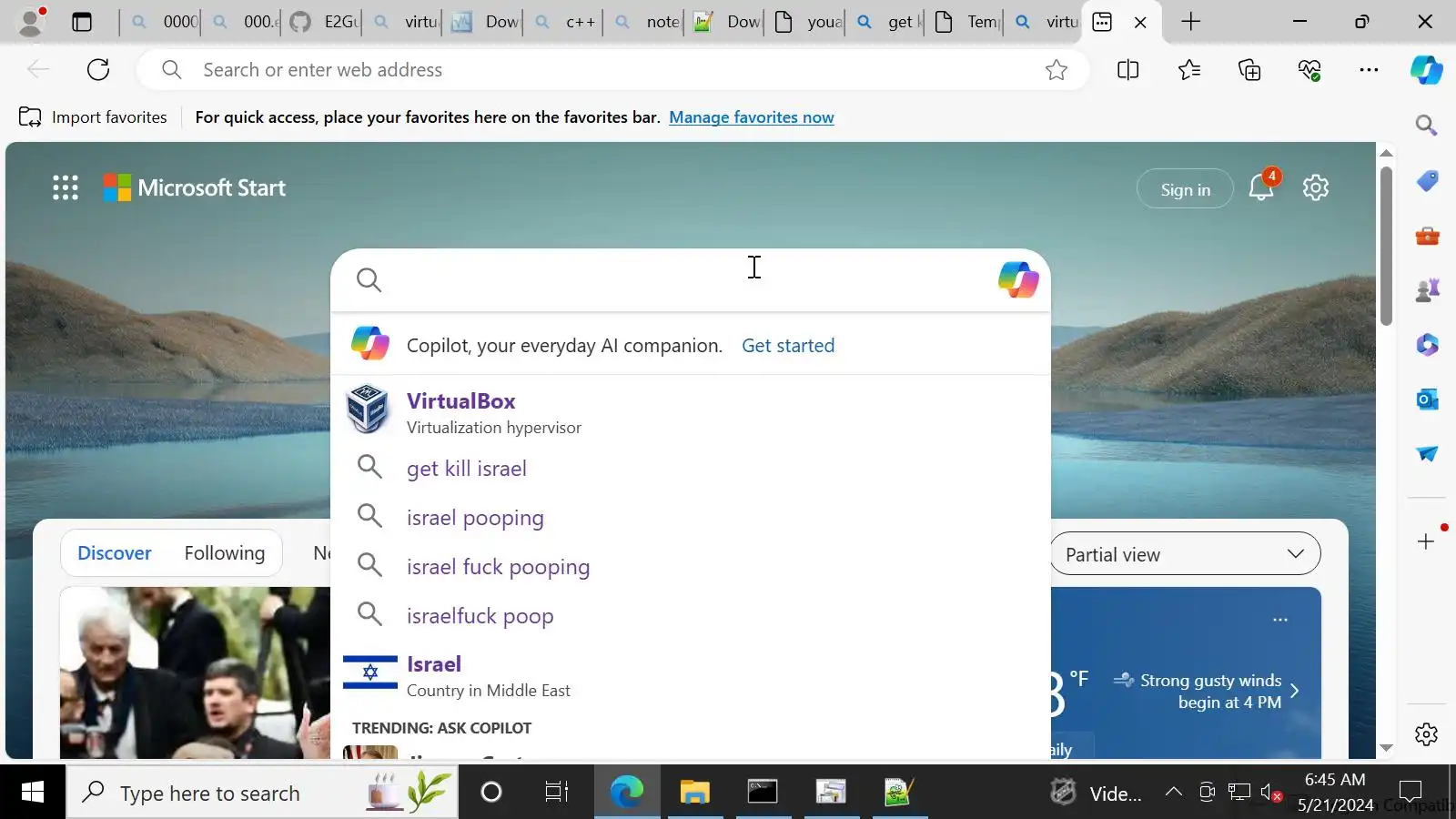Click Get started Copilot link
This screenshot has width=1456, height=819.
[x=787, y=346]
